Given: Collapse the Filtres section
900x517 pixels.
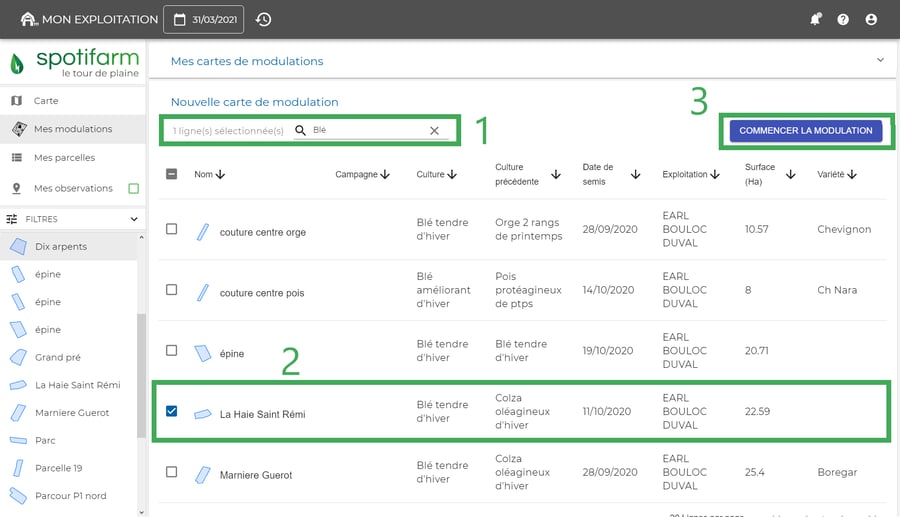Looking at the screenshot, I should click(134, 219).
